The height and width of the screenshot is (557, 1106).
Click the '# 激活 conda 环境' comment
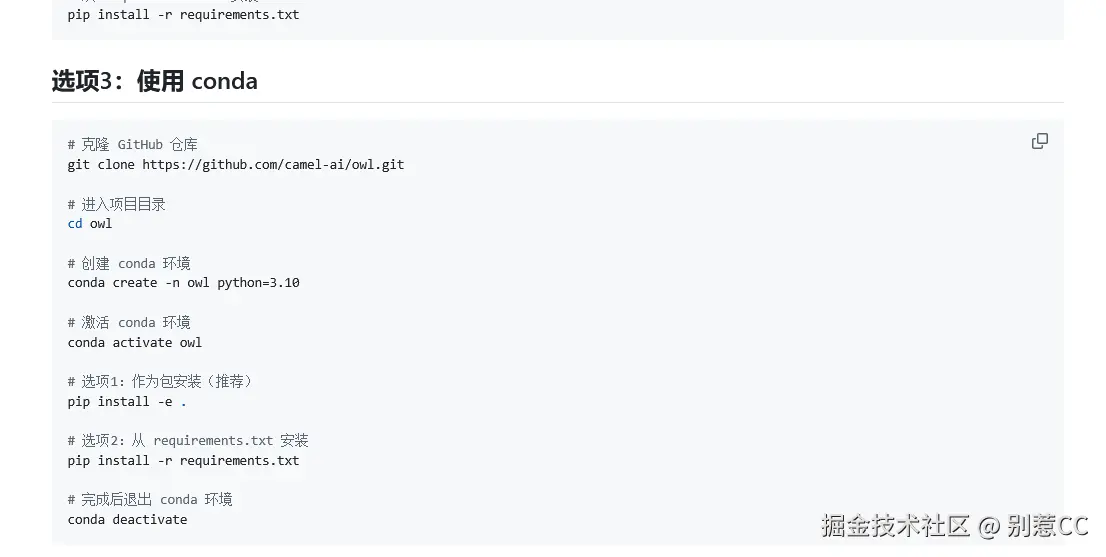click(129, 322)
